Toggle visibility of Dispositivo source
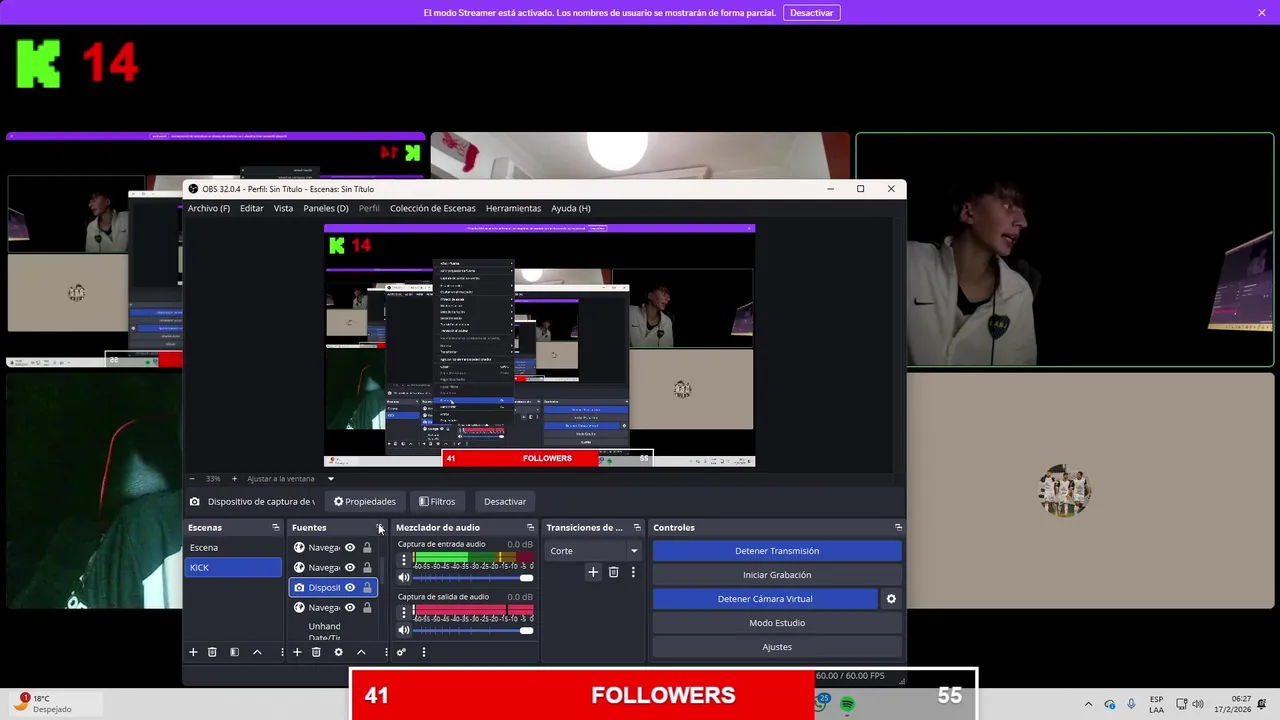This screenshot has height=720, width=1280. pyautogui.click(x=350, y=588)
